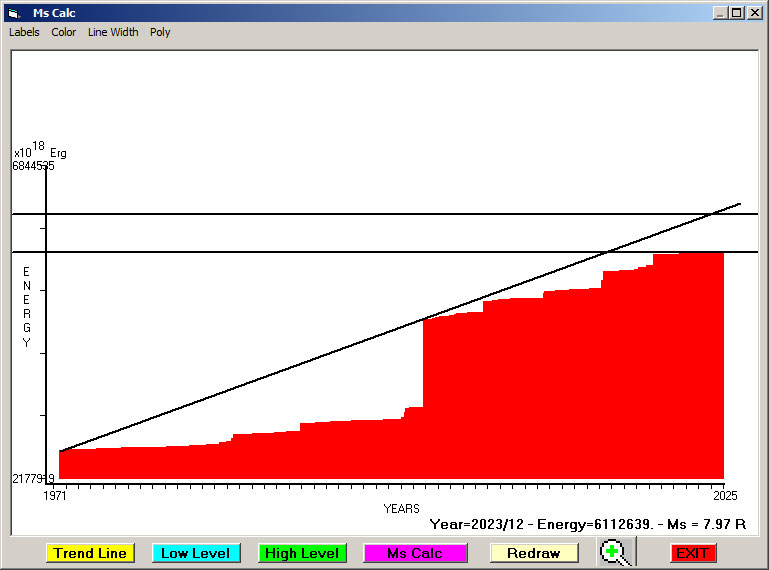Open the Color menu

click(x=64, y=32)
